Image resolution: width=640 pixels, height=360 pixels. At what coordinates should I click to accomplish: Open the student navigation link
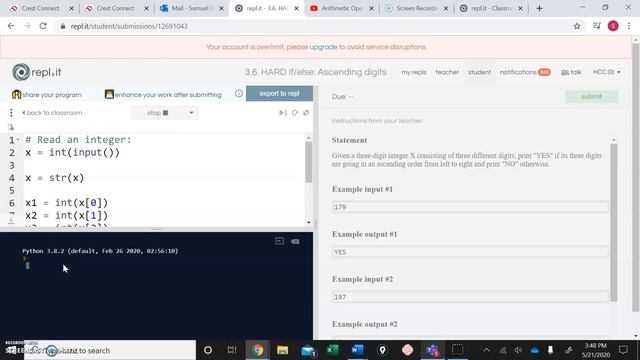click(x=479, y=72)
